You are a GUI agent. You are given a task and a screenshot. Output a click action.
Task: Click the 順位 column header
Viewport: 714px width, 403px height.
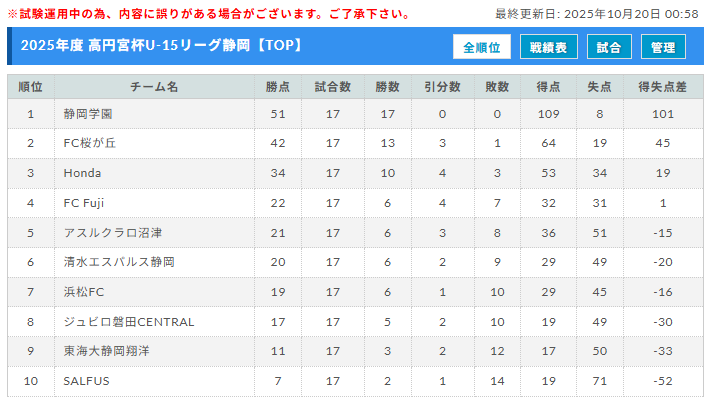coord(31,87)
